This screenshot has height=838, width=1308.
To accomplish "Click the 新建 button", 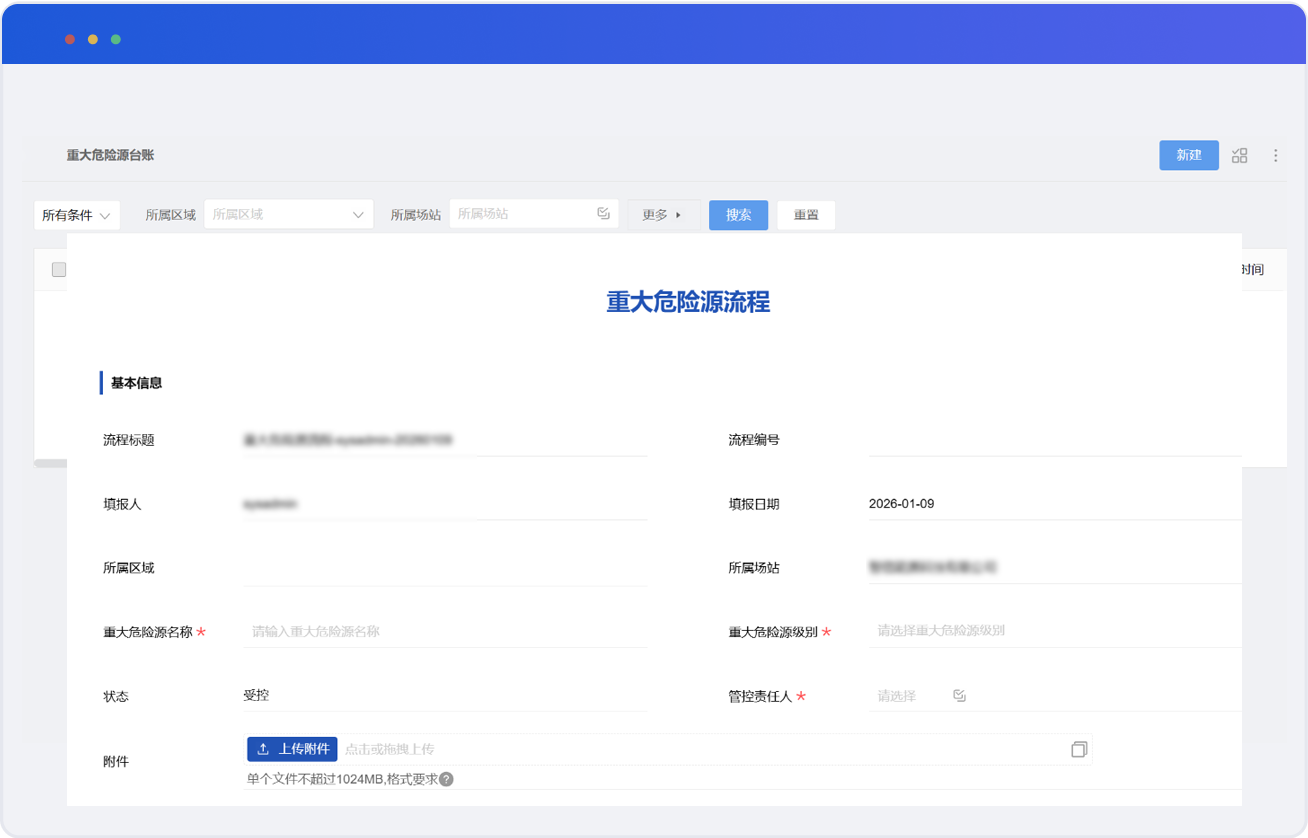I will (1188, 155).
